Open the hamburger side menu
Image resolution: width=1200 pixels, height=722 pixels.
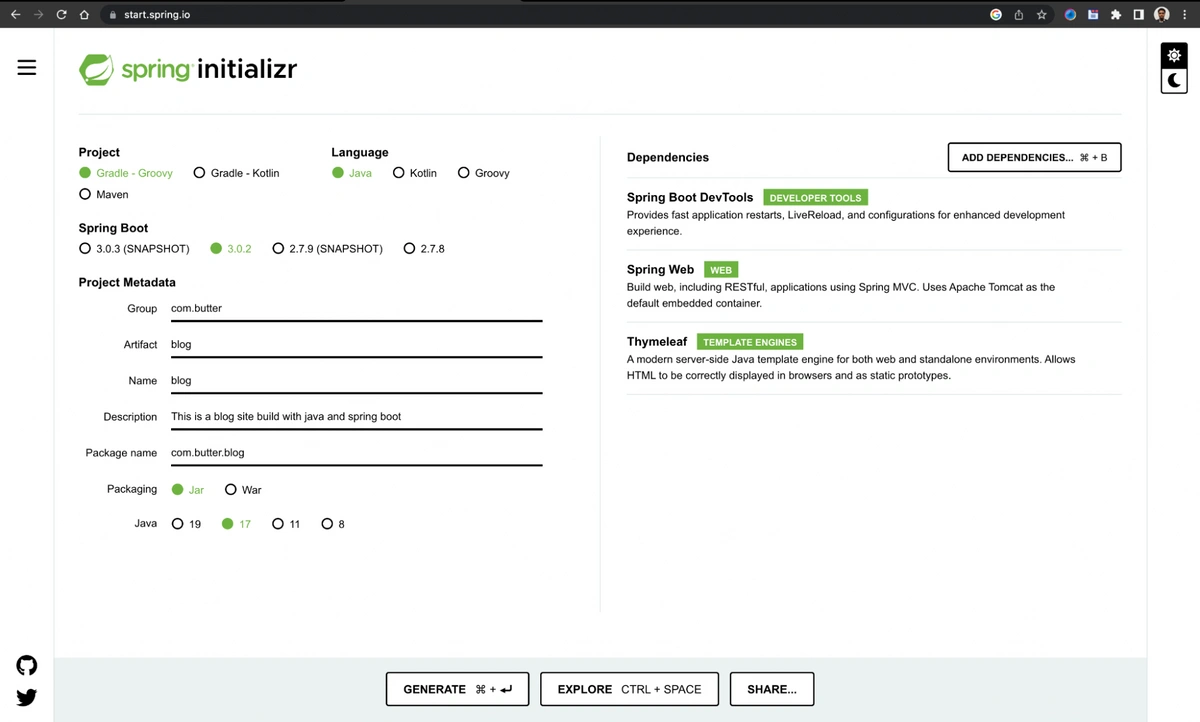coord(27,67)
